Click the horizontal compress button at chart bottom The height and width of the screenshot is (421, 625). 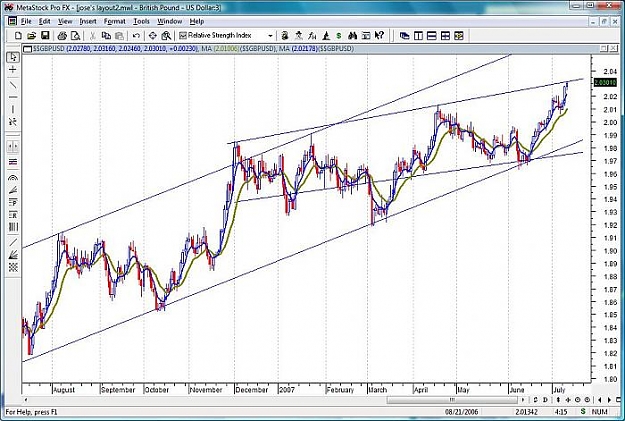pyautogui.click(x=568, y=399)
